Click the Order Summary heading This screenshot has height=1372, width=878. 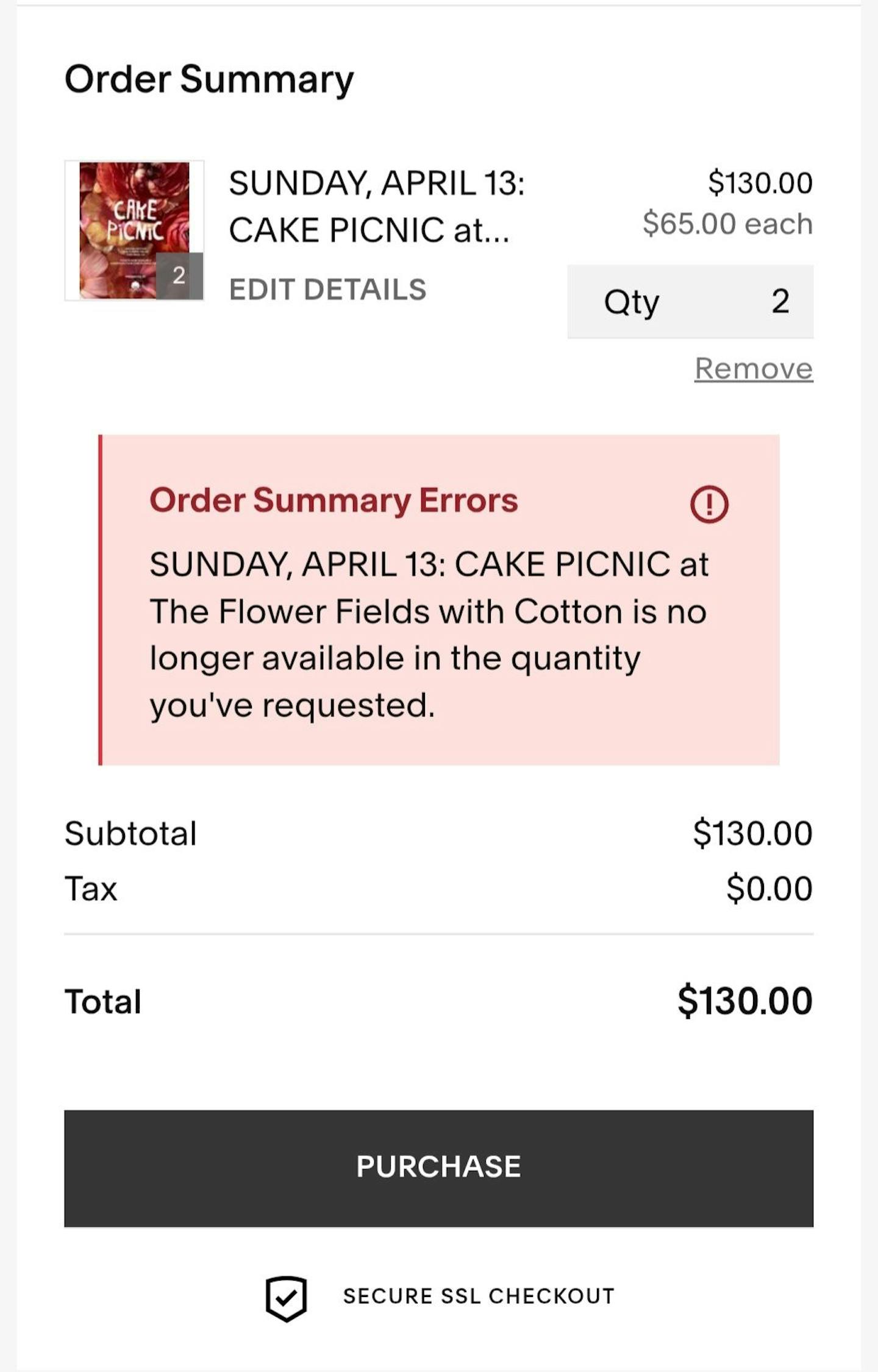pyautogui.click(x=209, y=80)
